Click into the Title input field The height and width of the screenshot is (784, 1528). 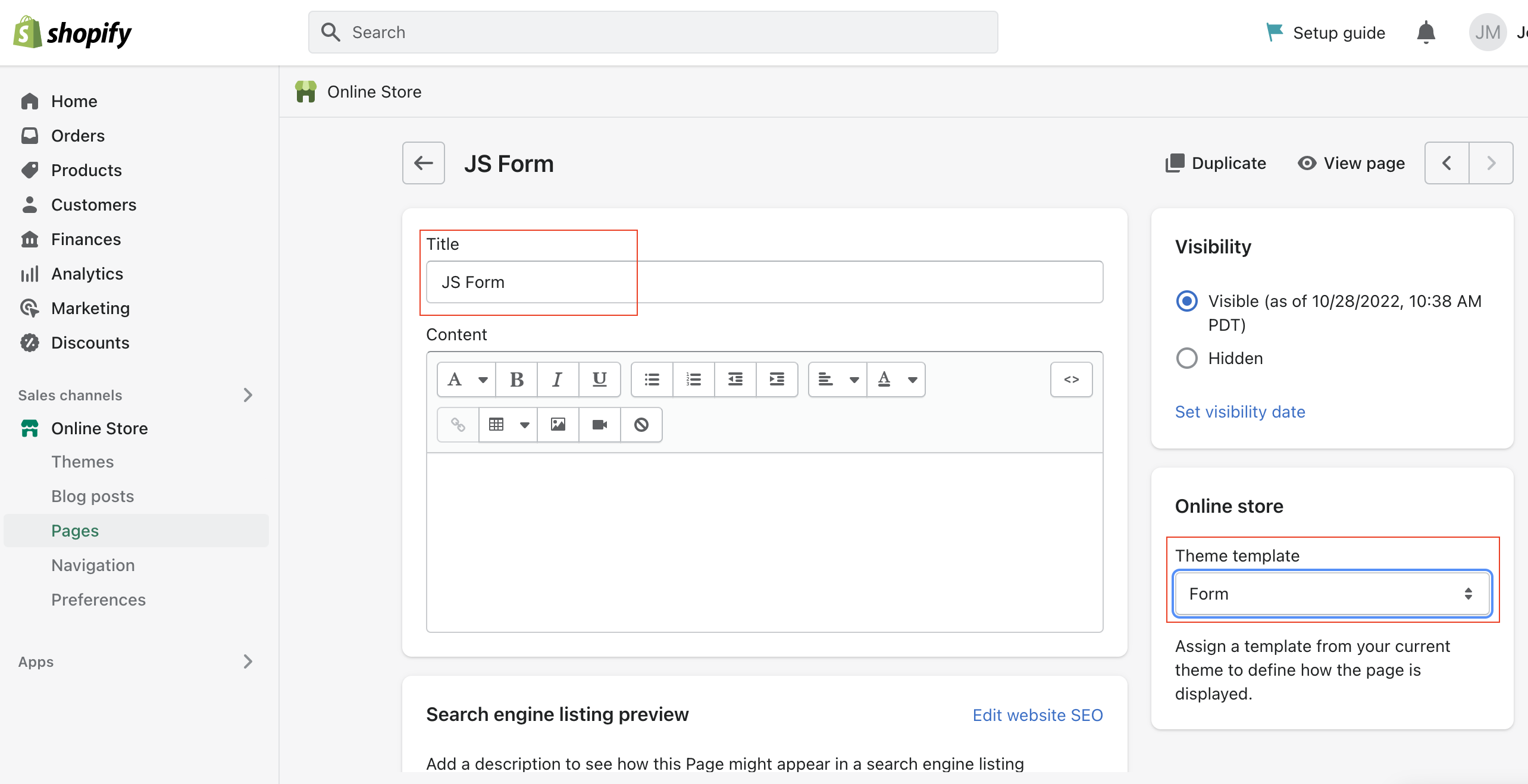click(764, 282)
